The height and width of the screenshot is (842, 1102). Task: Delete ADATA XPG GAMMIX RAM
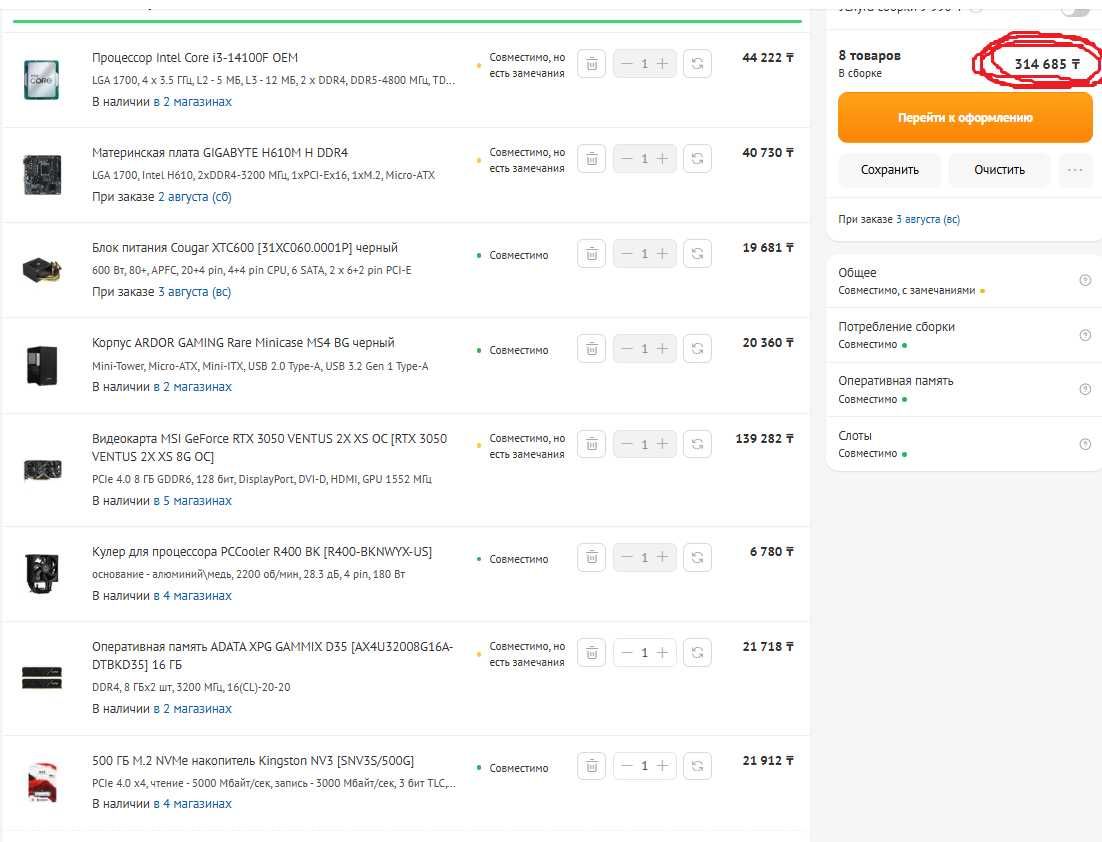(x=592, y=653)
